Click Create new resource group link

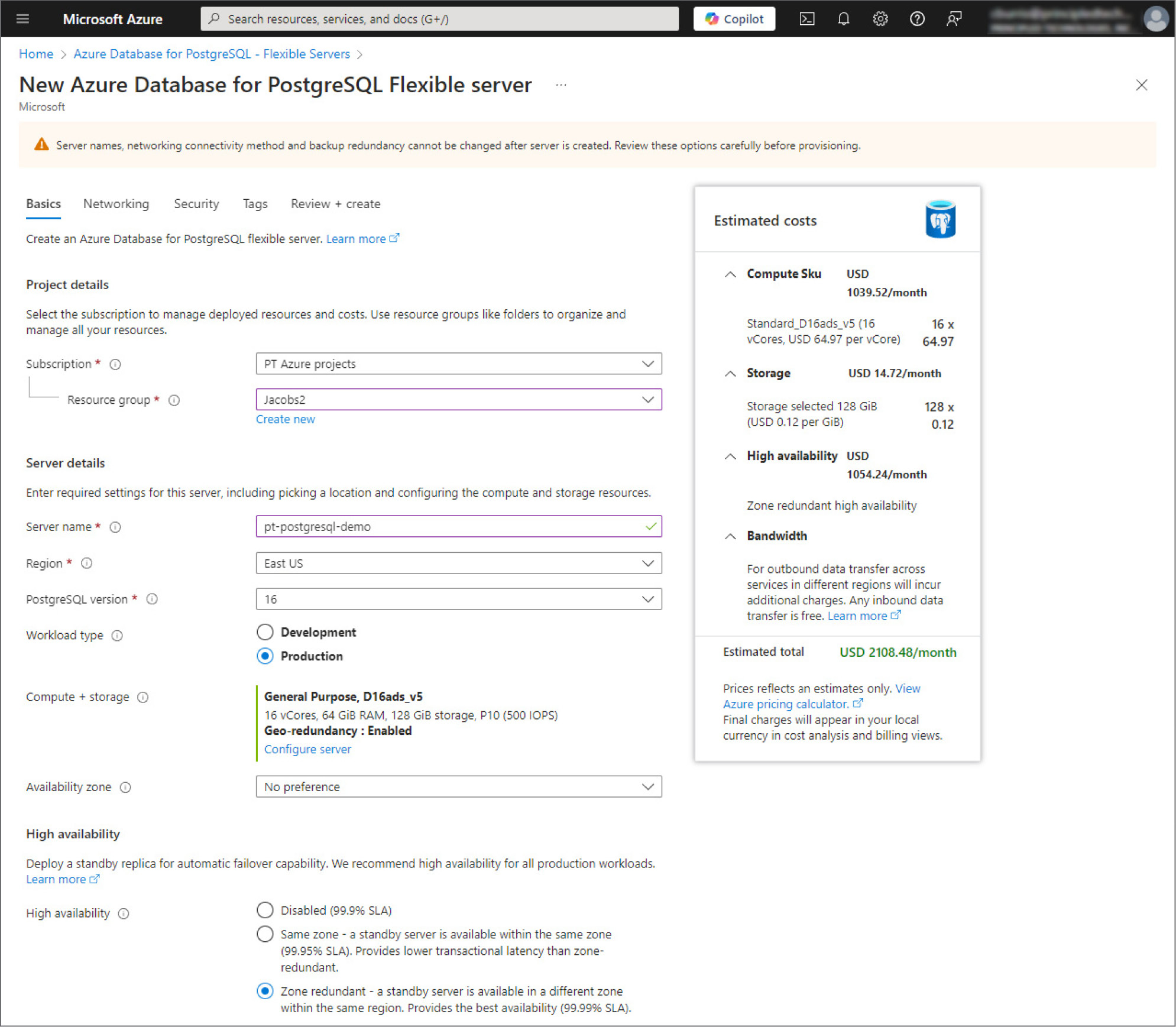point(285,420)
